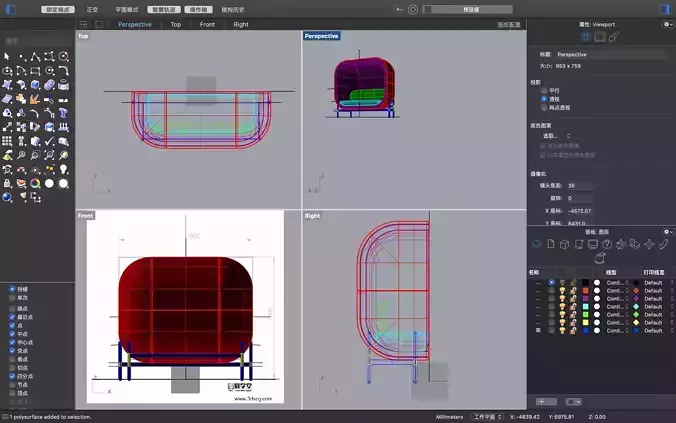Toggle the left sidebar panel icon

click(x=11, y=9)
